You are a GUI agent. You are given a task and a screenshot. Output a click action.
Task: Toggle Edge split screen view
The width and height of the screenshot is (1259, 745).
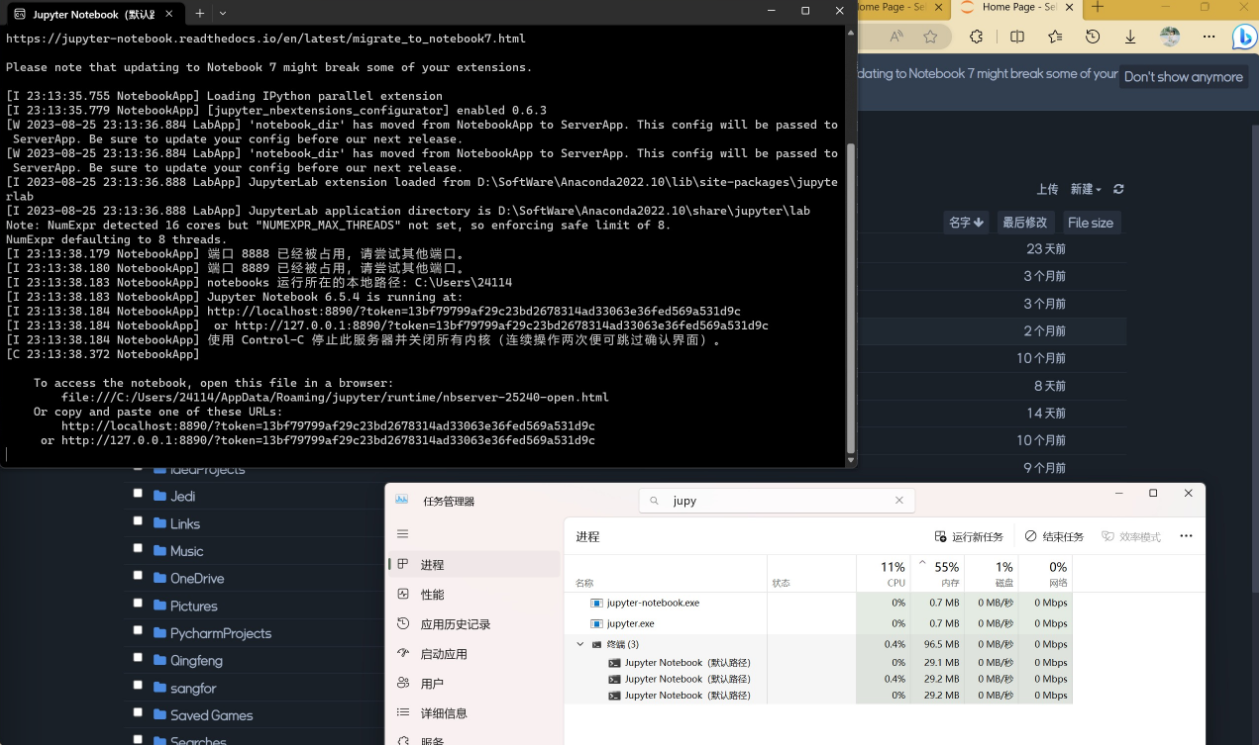tap(1017, 37)
